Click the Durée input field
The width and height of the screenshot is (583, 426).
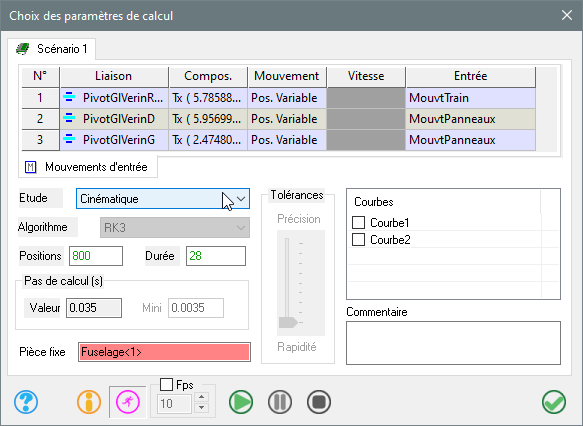(x=216, y=256)
